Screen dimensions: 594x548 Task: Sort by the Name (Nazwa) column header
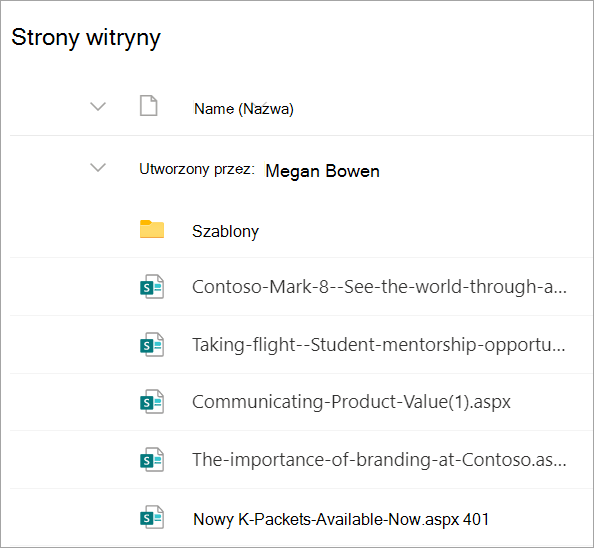point(244,109)
